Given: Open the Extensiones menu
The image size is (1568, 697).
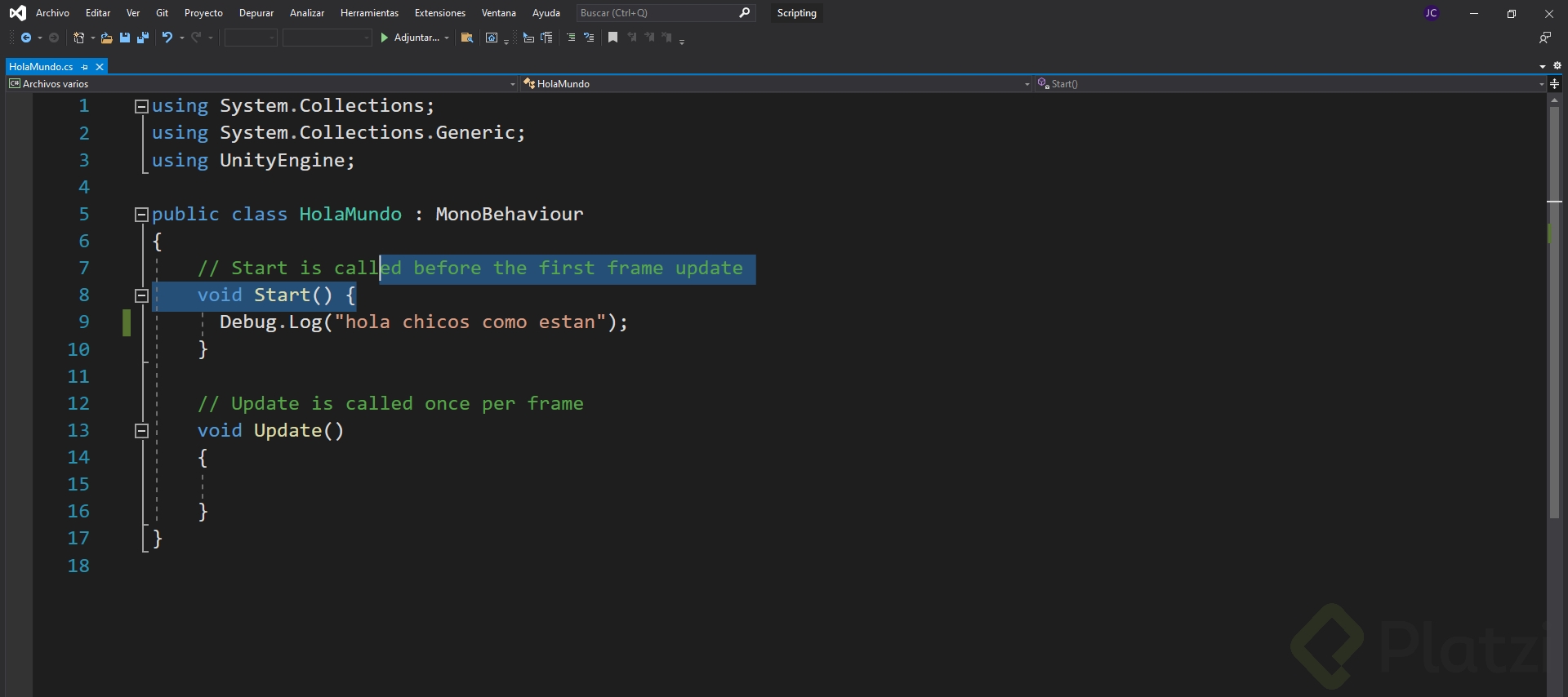Looking at the screenshot, I should tap(440, 13).
